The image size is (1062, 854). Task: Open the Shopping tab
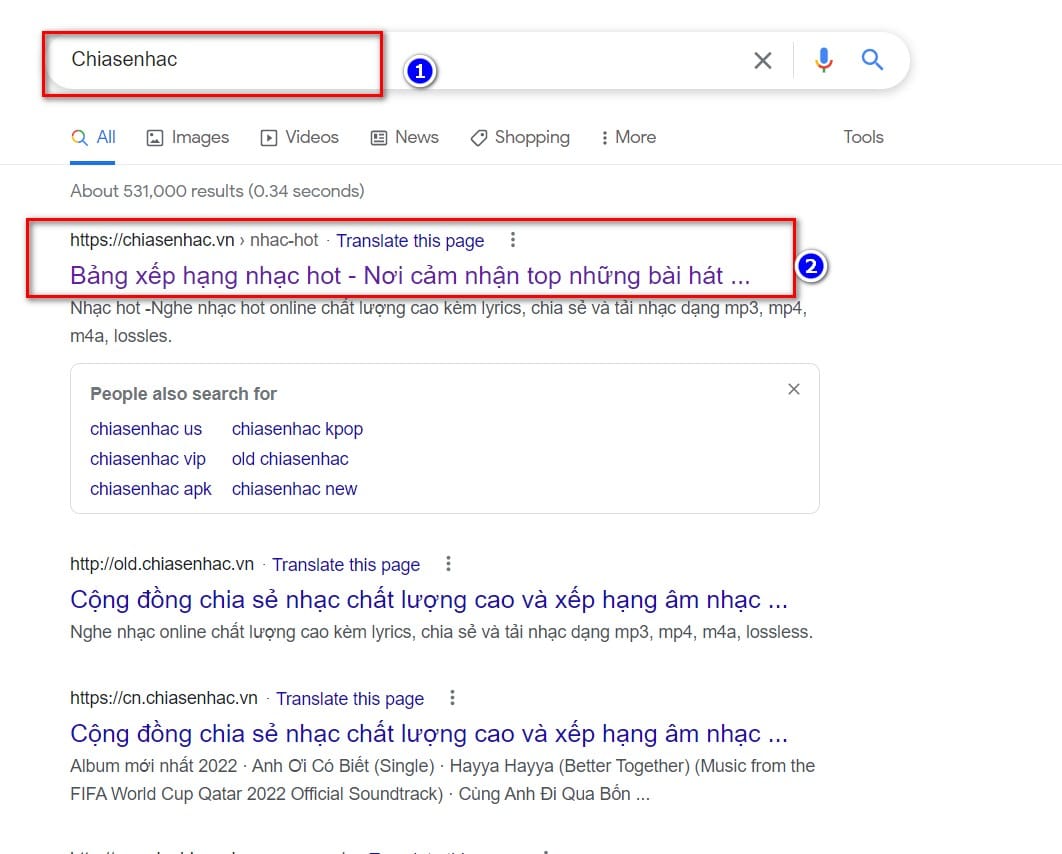coord(520,137)
